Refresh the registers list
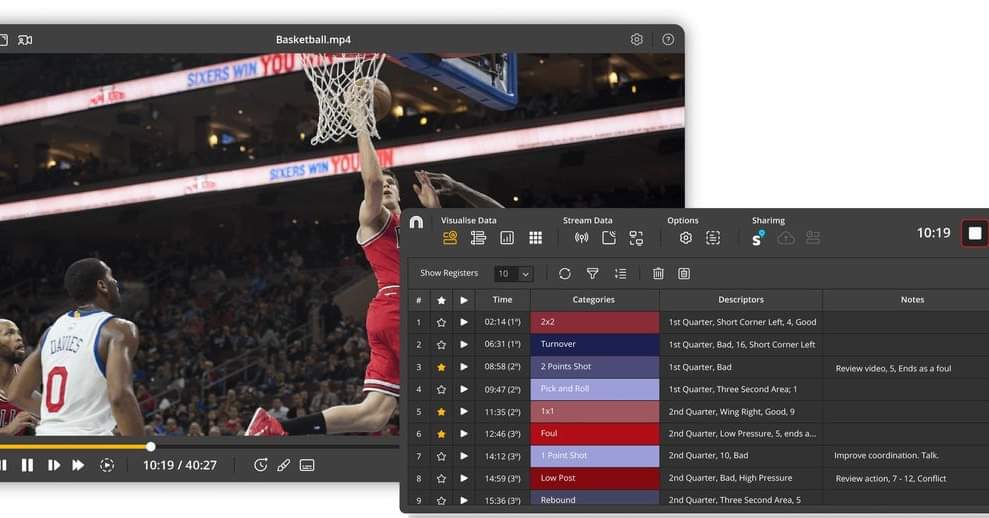Image resolution: width=989 pixels, height=518 pixels. point(565,273)
